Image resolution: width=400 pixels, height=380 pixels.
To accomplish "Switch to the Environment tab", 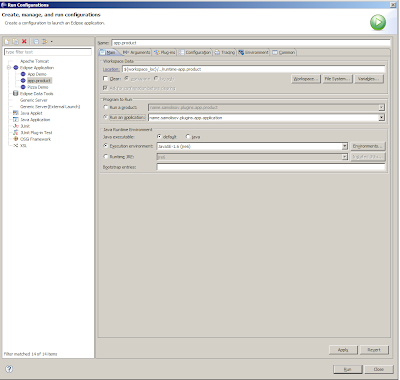I will (x=253, y=52).
